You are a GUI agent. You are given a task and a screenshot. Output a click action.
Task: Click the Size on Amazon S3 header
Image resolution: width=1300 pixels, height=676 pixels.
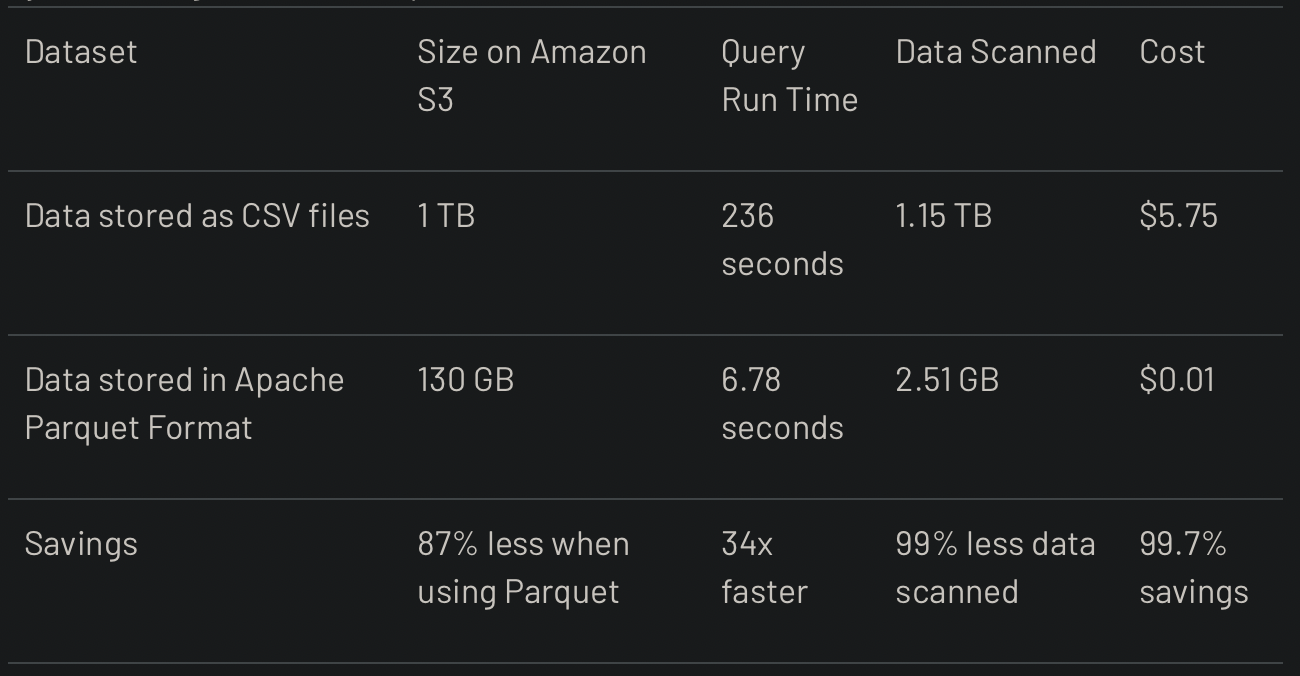point(531,76)
